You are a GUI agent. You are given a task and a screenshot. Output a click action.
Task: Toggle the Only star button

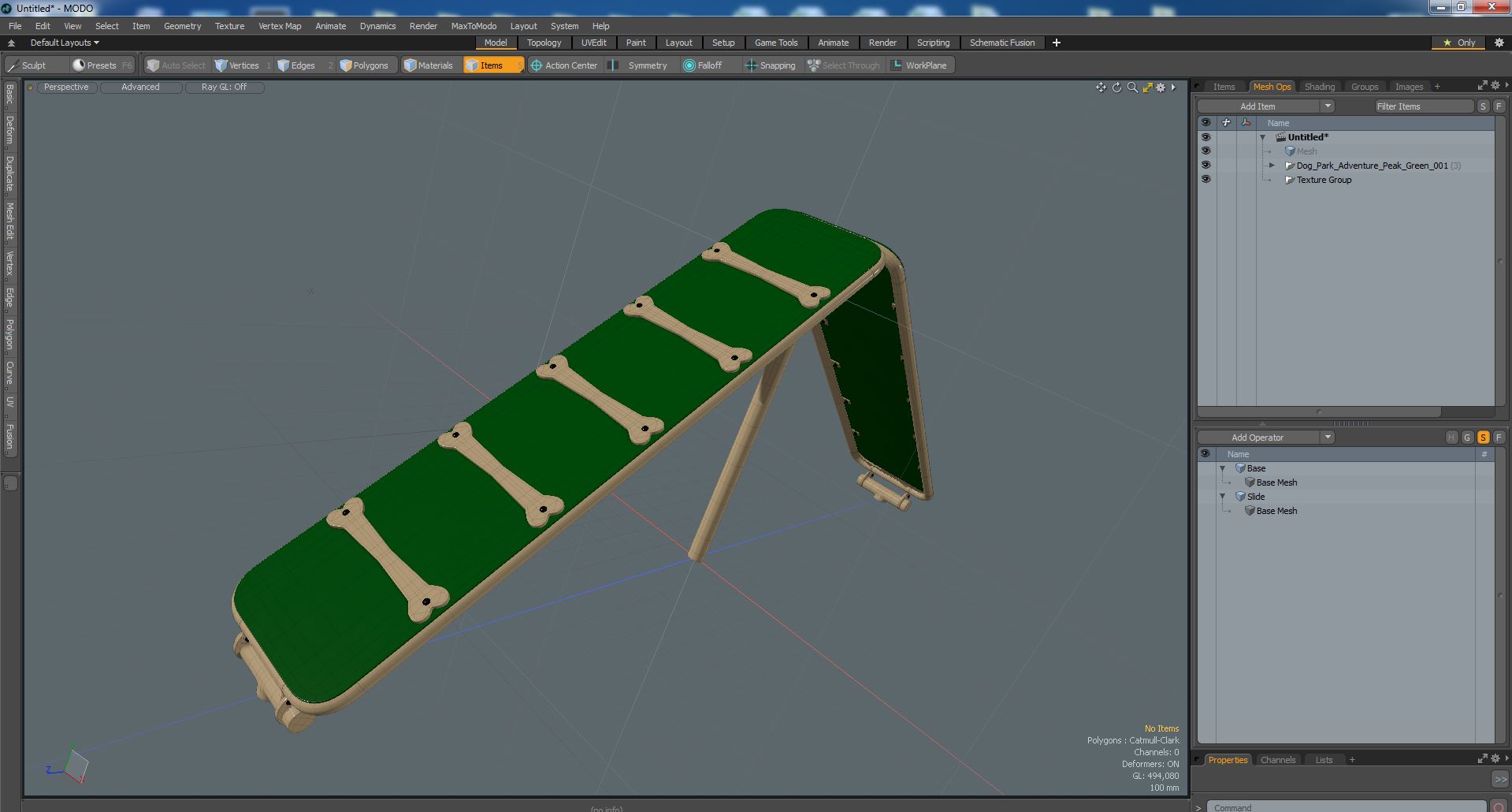(x=1459, y=43)
